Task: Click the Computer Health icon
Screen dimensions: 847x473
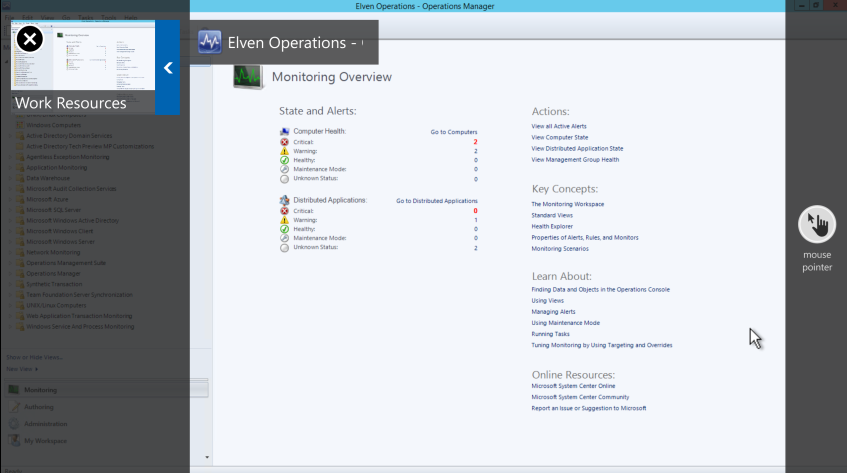Action: point(285,131)
